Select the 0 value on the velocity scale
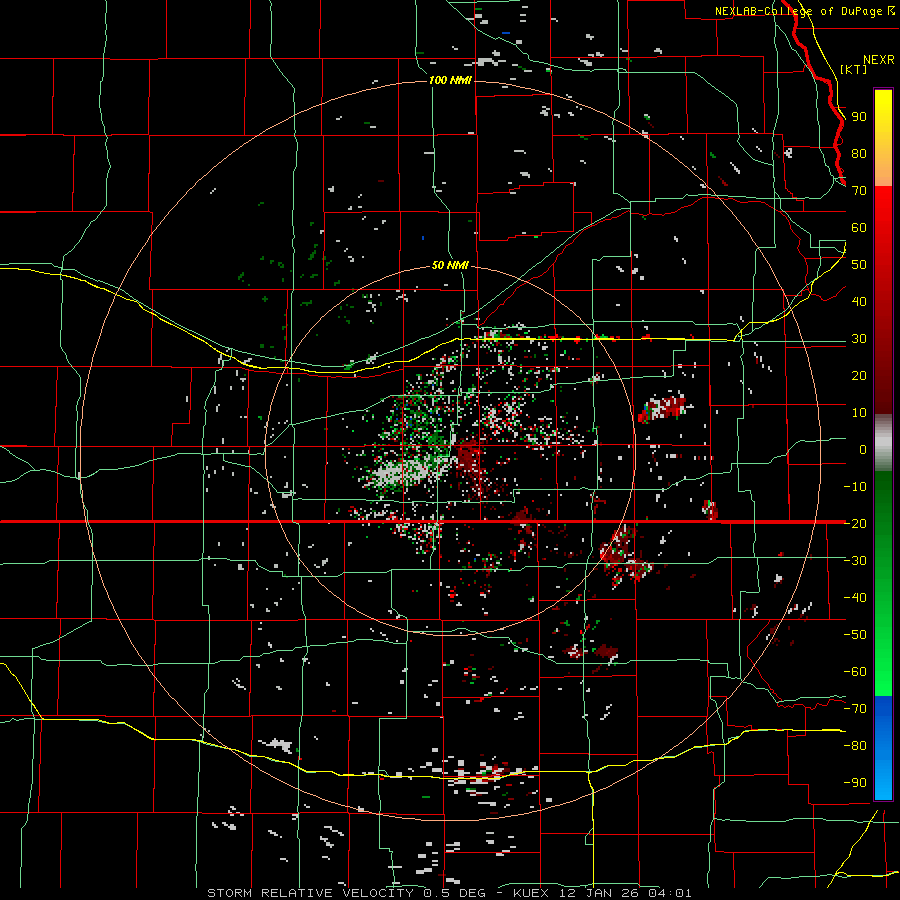This screenshot has width=900, height=900. (x=863, y=449)
